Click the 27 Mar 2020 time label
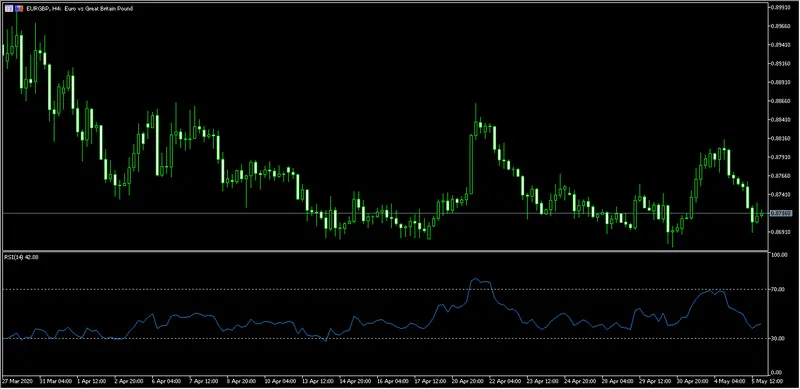Image resolution: width=800 pixels, height=389 pixels. (x=17, y=381)
